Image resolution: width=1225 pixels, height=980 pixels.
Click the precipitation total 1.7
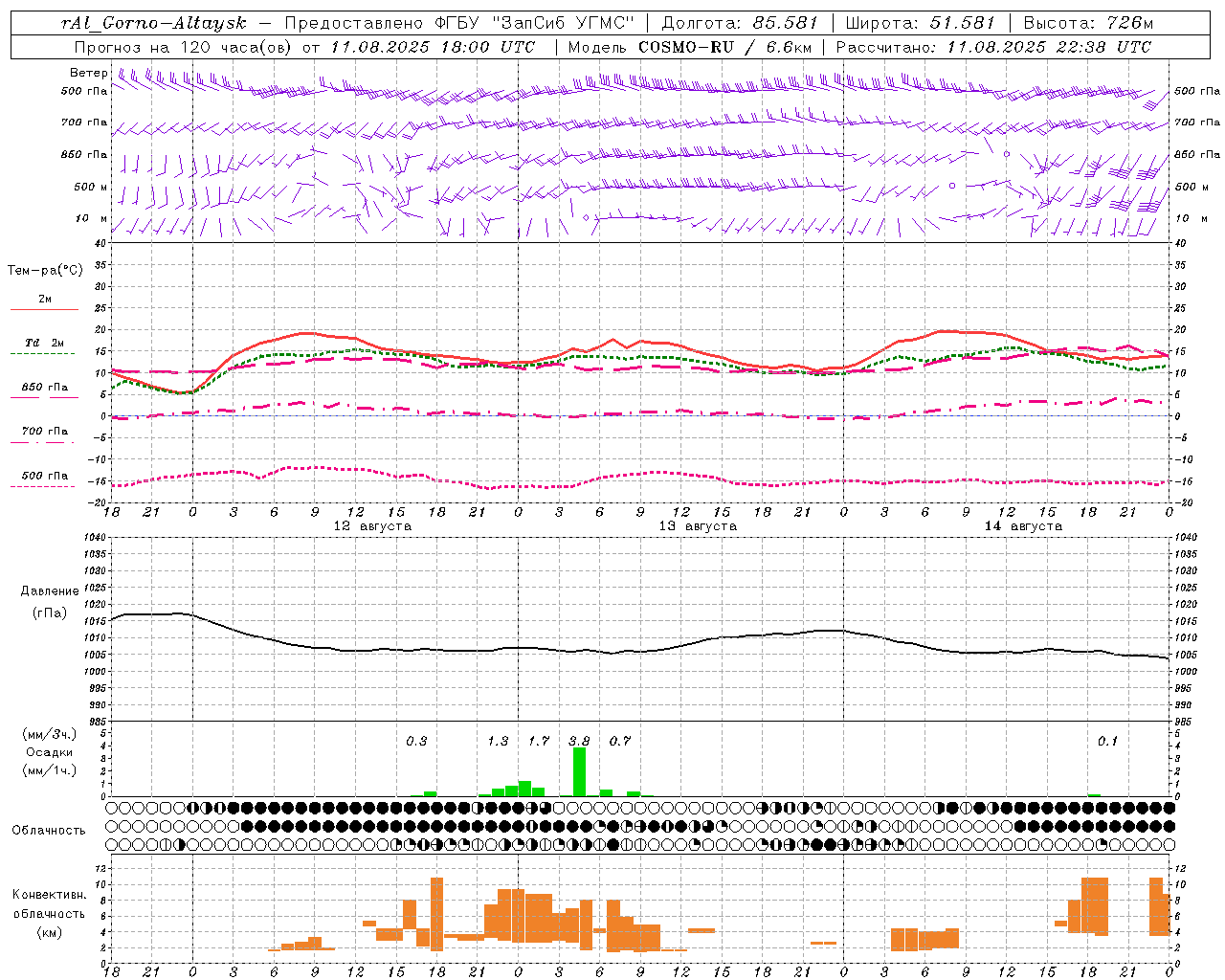coord(539,741)
